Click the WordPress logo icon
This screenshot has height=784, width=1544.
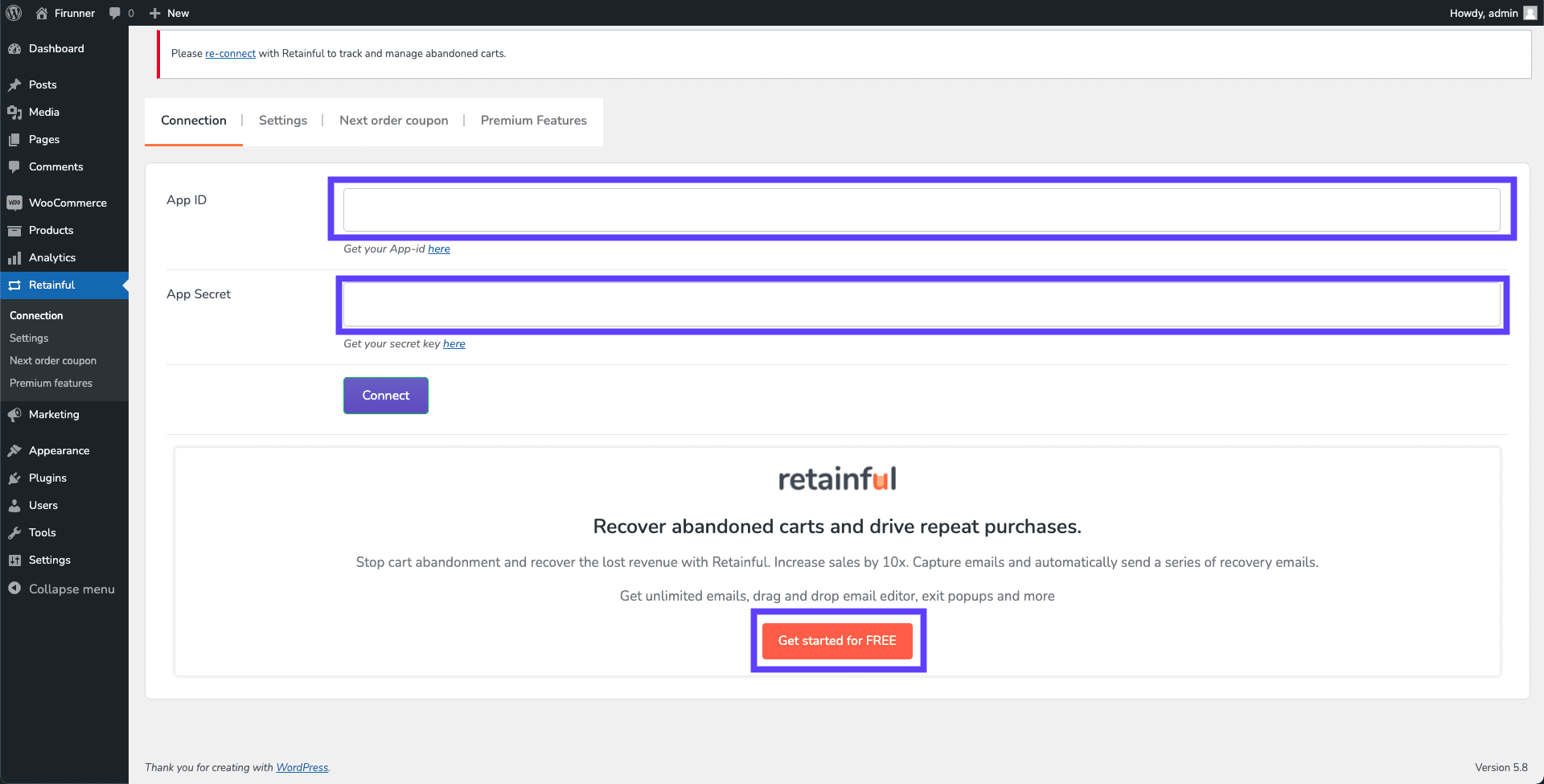point(14,13)
